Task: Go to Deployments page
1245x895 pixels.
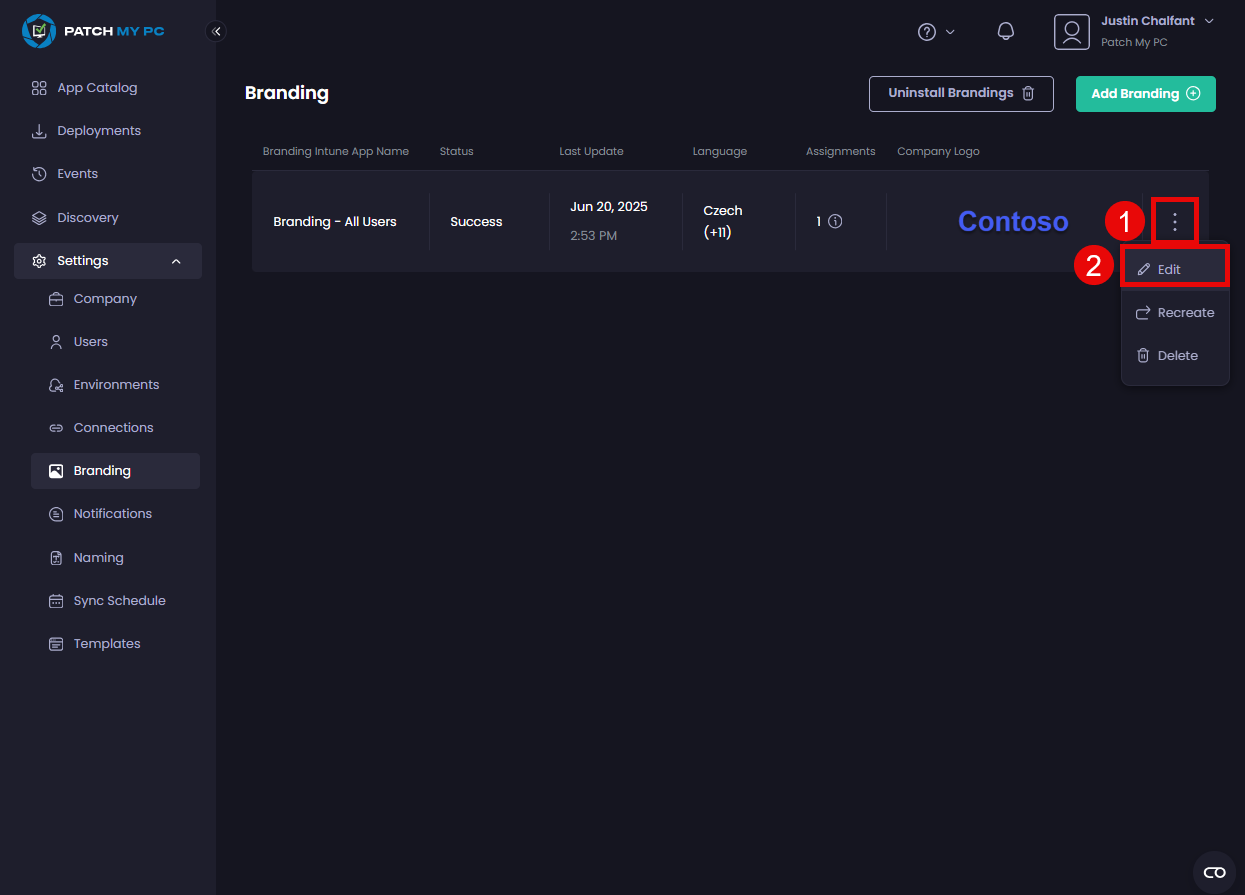Action: (x=99, y=131)
